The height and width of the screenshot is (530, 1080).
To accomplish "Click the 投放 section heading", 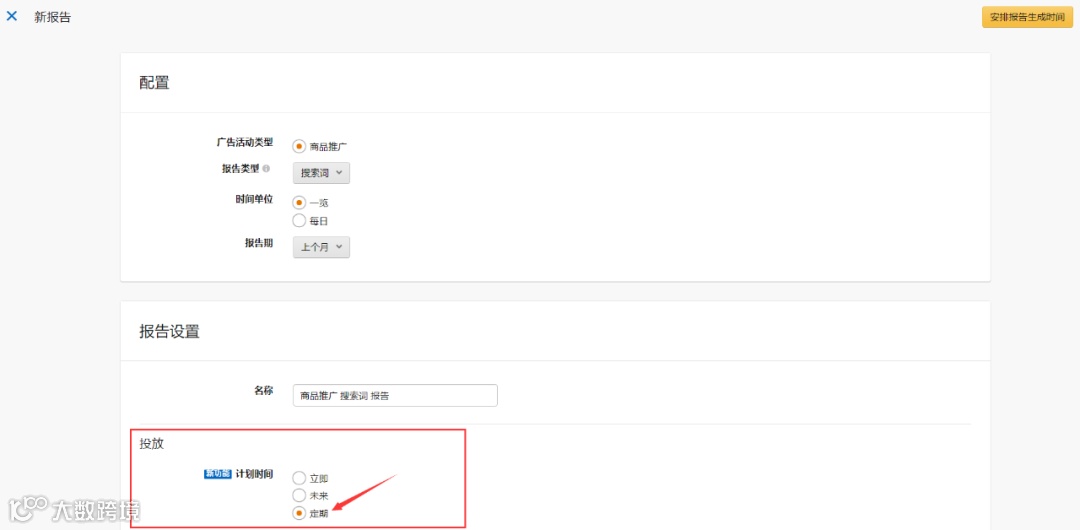I will [x=152, y=444].
